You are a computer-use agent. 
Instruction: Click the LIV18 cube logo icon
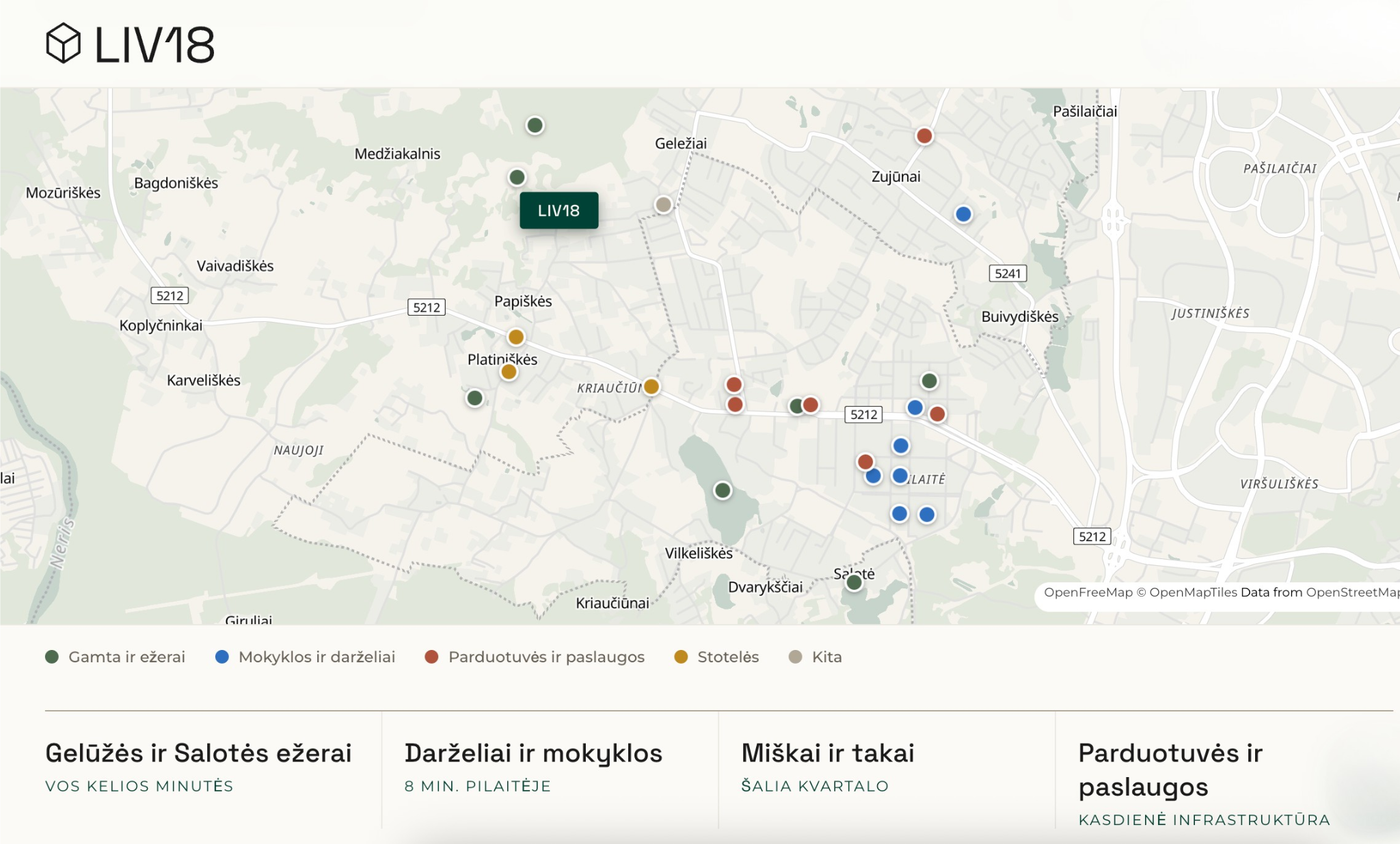click(63, 44)
